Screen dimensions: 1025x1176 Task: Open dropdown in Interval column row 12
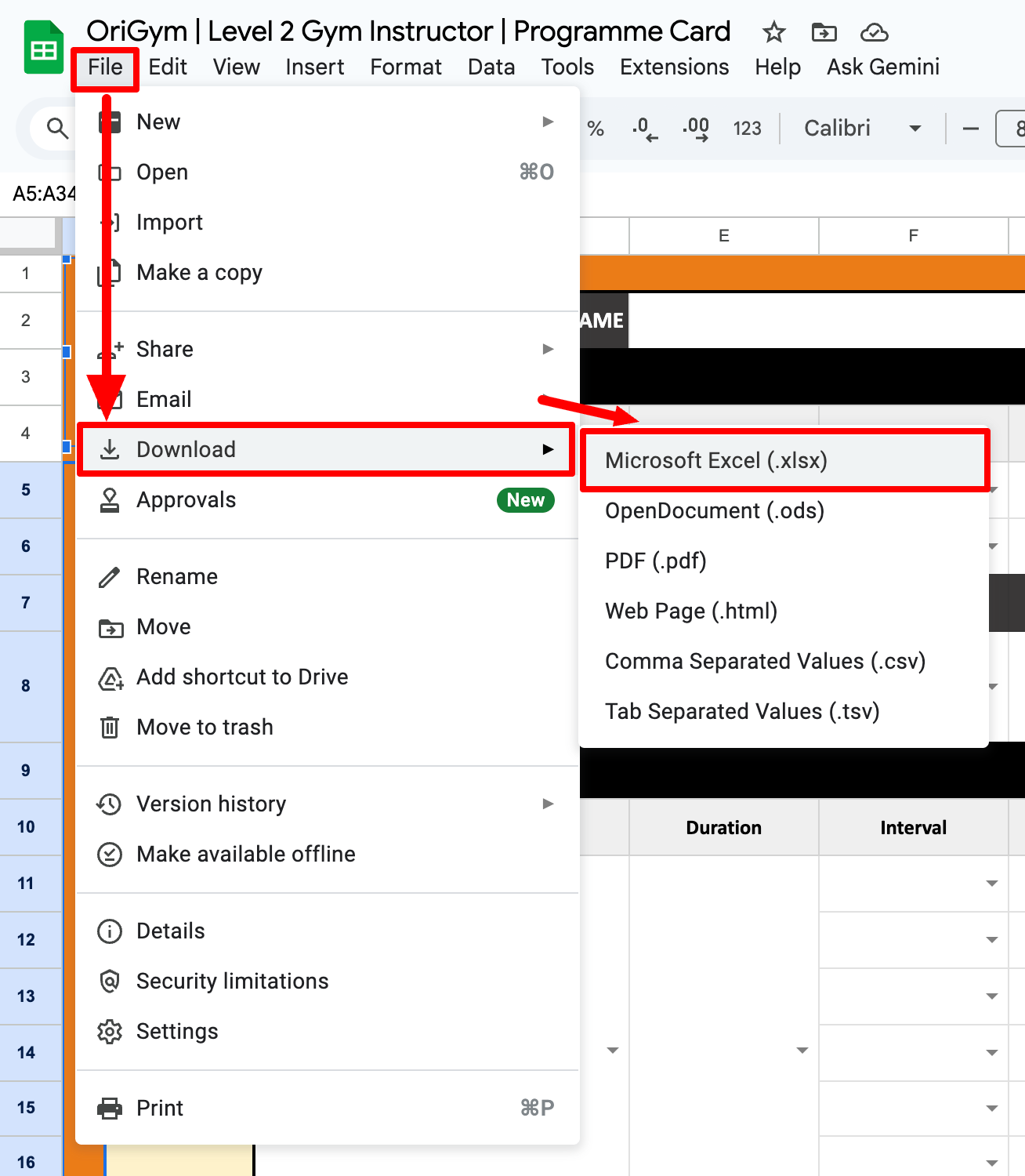point(992,940)
